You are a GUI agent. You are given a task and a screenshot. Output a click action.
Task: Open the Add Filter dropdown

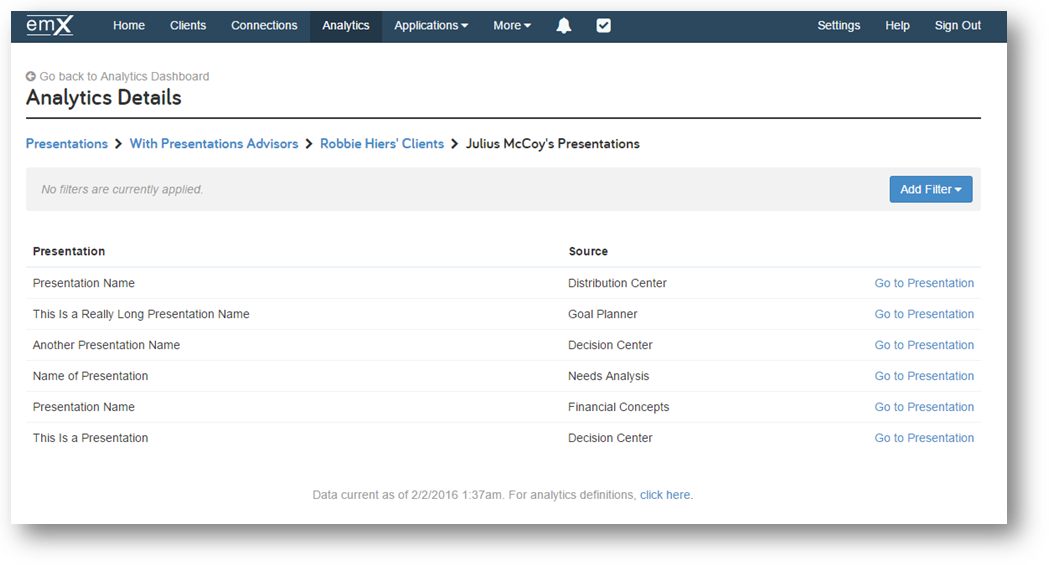931,189
